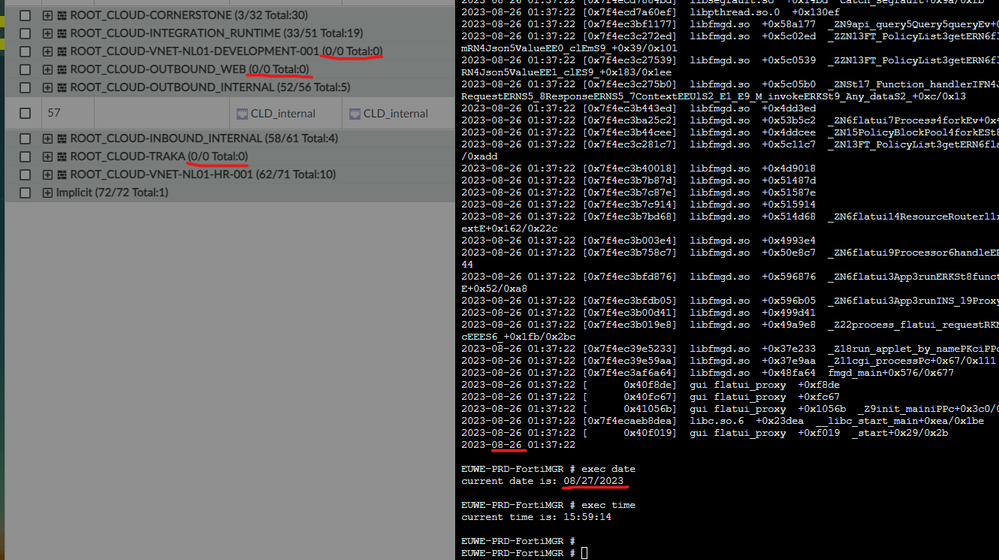Click the first CLD_internal interface icon
This screenshot has width=999, height=560.
242,114
